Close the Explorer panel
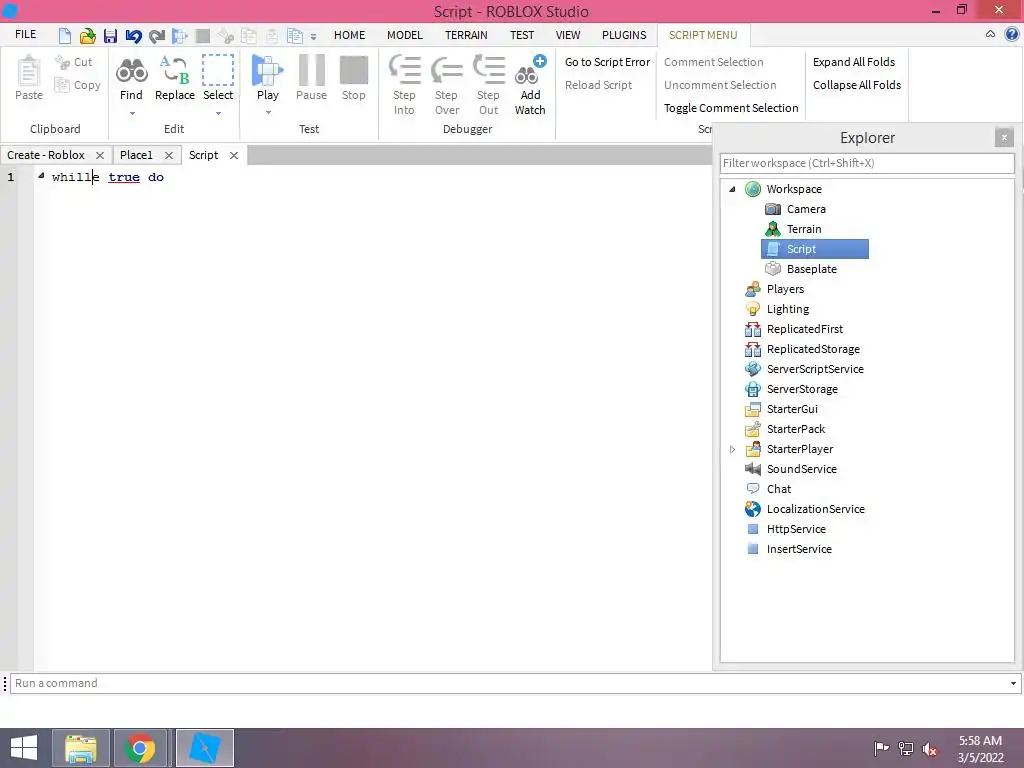 pyautogui.click(x=1004, y=137)
